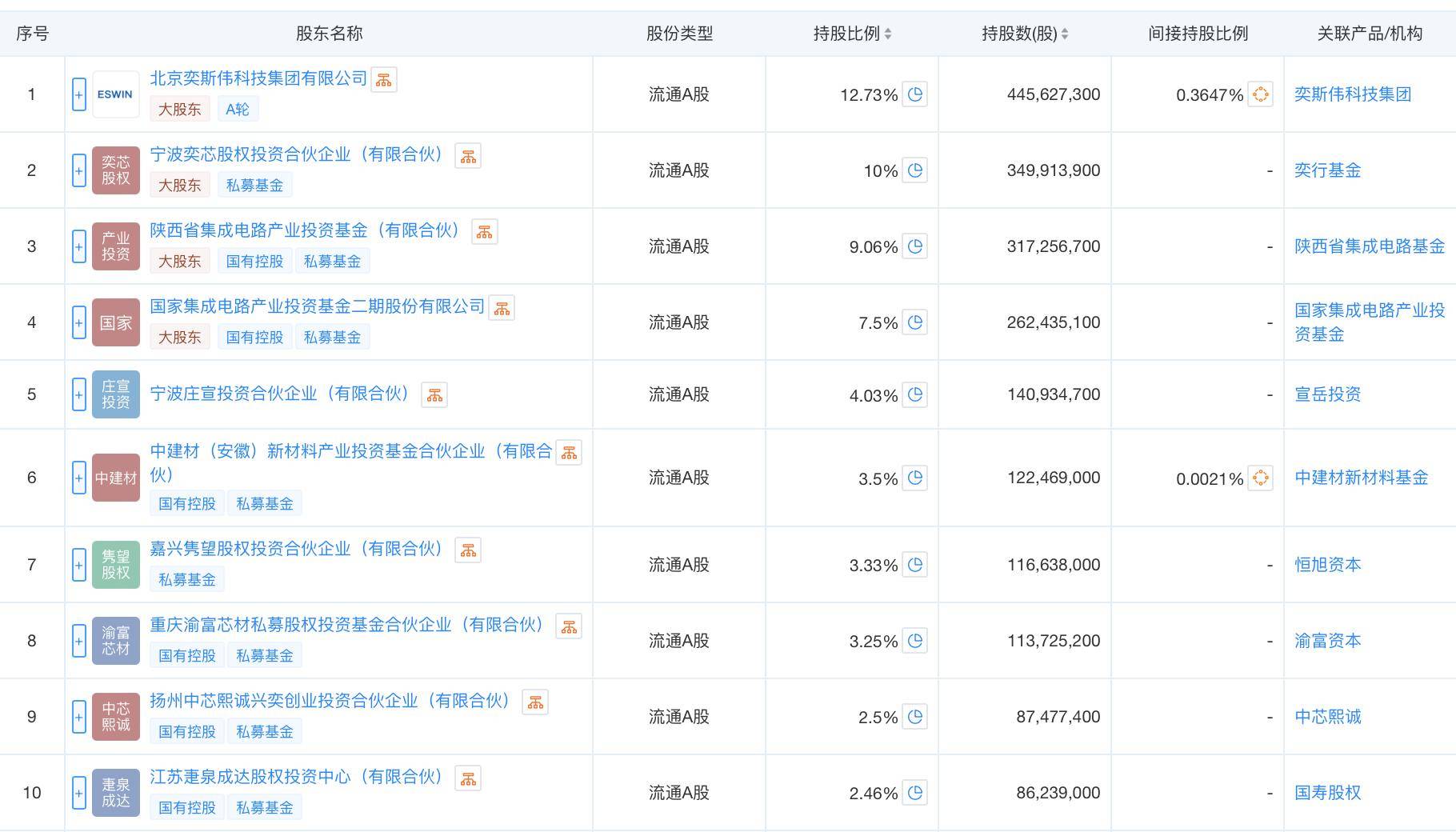Open equity structure icon for 北京奕斯伟科技集团有限公司
This screenshot has width=1456, height=832.
point(384,80)
